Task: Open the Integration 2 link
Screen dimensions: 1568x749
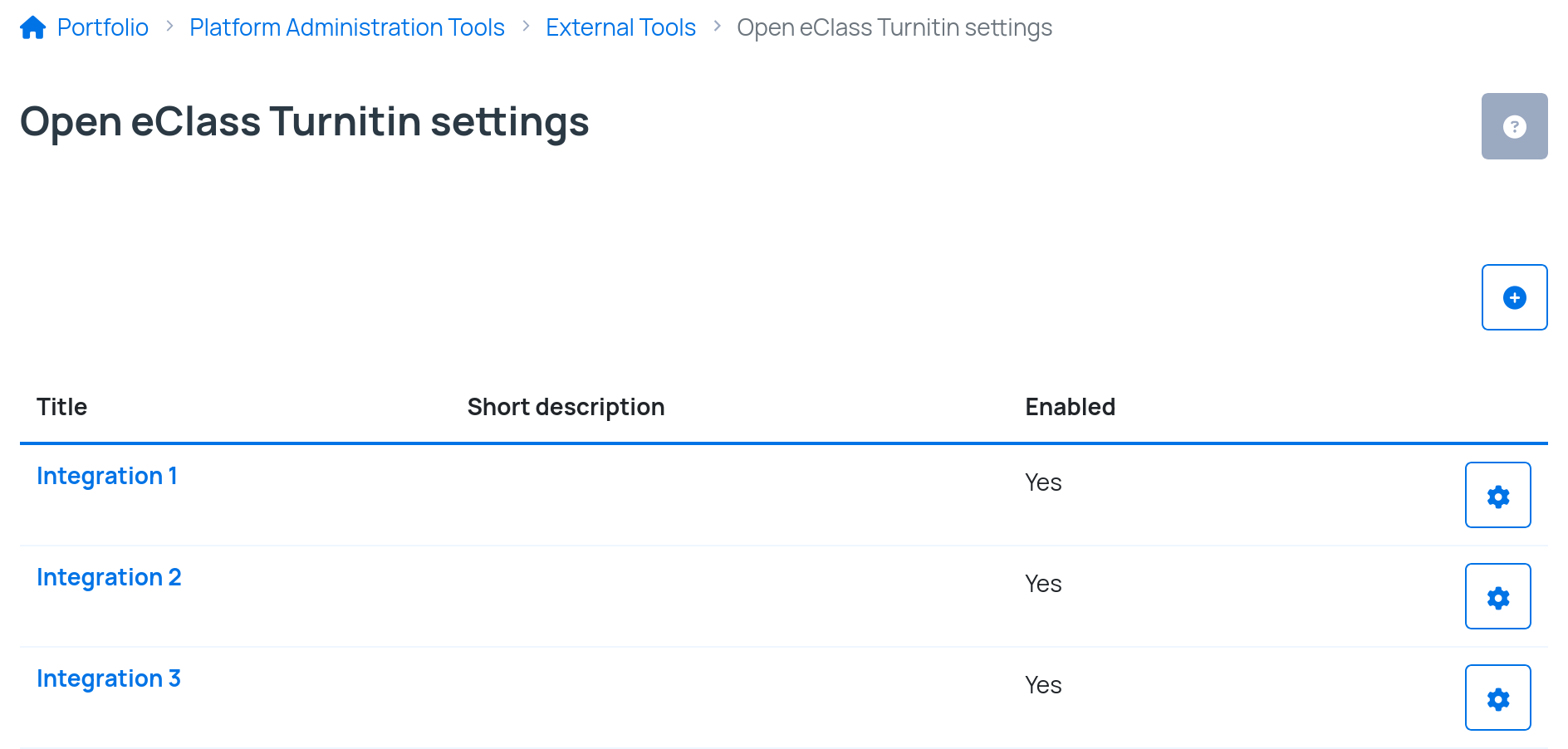Action: coord(109,577)
